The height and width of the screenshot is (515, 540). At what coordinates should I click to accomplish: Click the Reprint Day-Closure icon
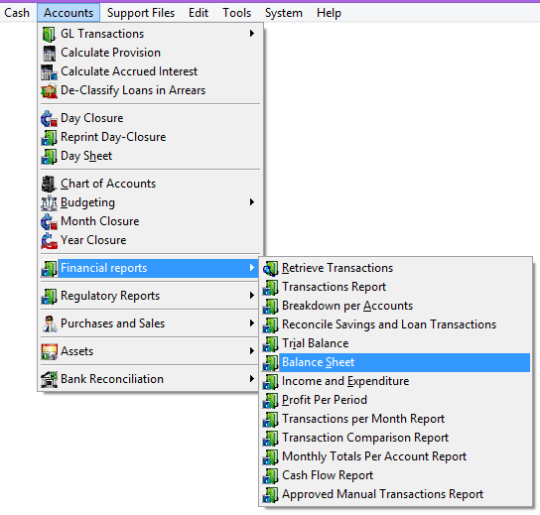point(49,137)
